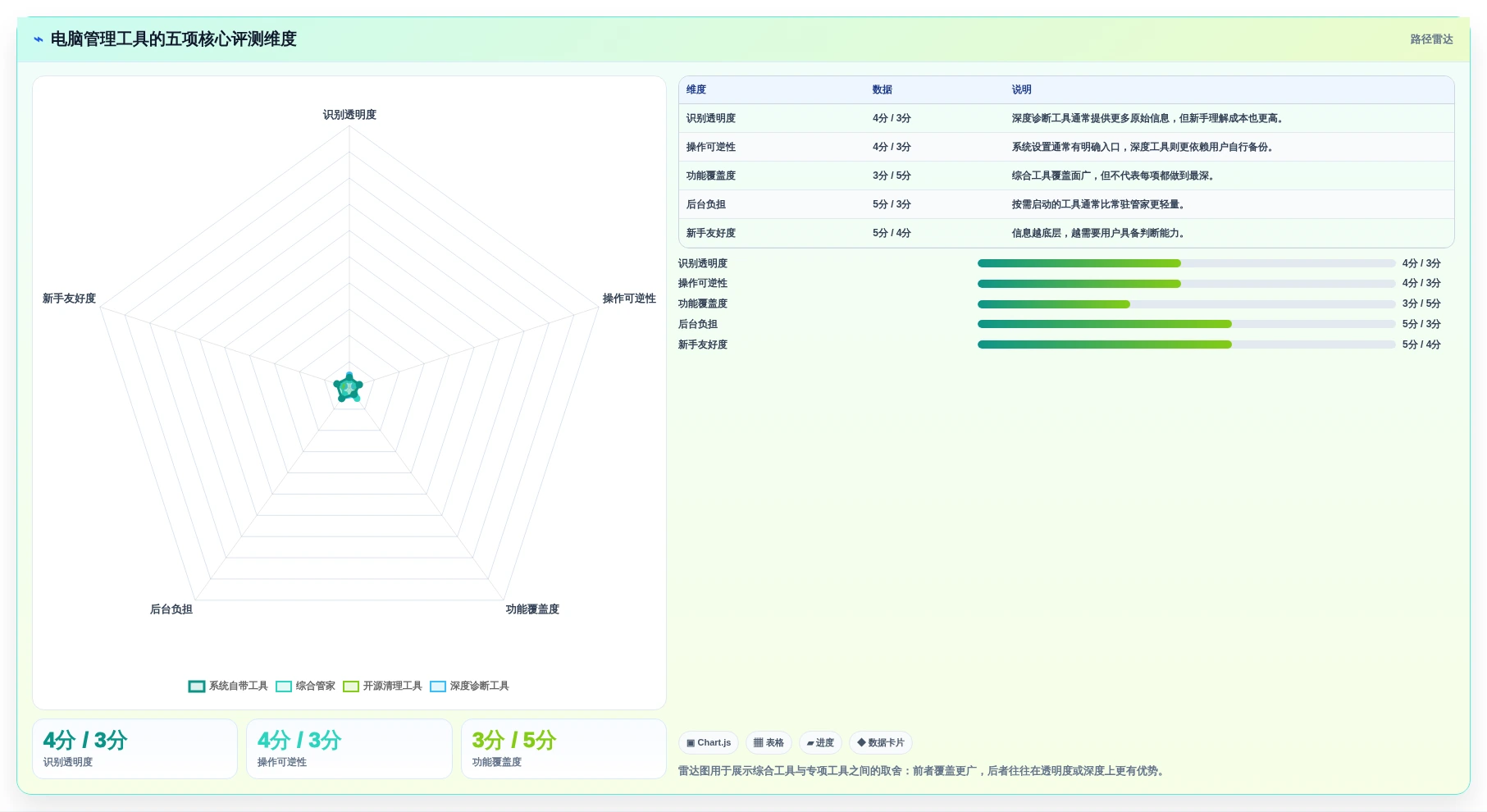
Task: Open the 功能覆盖度 data card
Action: pyautogui.click(x=563, y=749)
